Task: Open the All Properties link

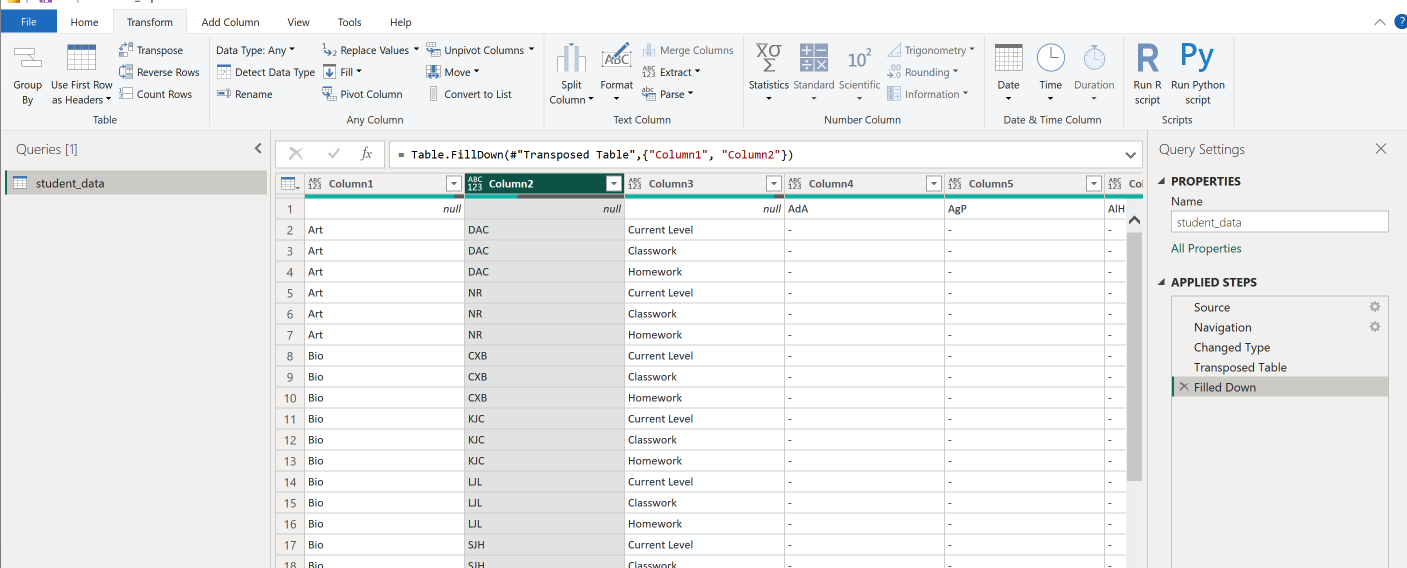Action: click(x=1206, y=248)
